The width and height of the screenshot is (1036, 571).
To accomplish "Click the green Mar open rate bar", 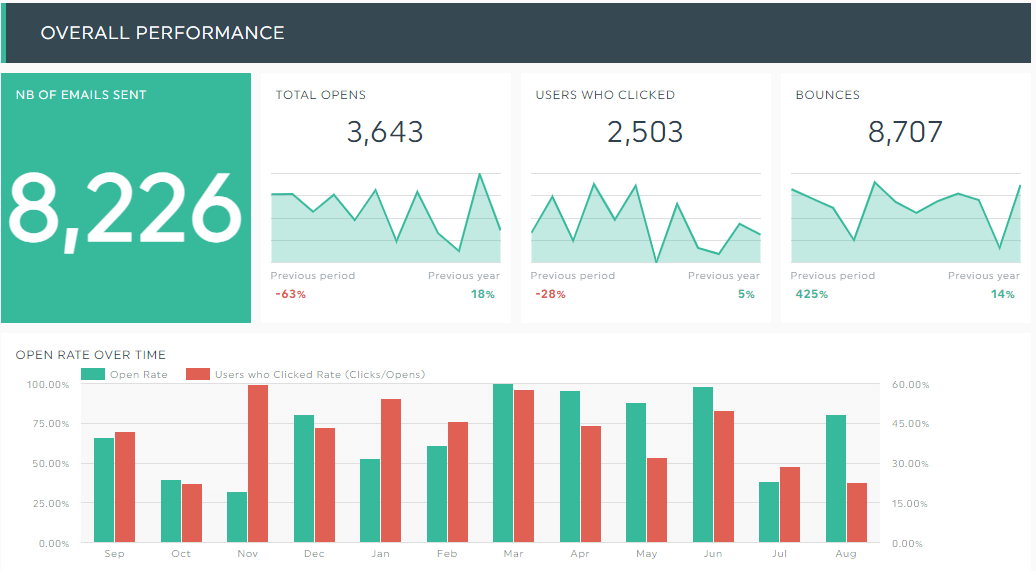I will [x=503, y=463].
